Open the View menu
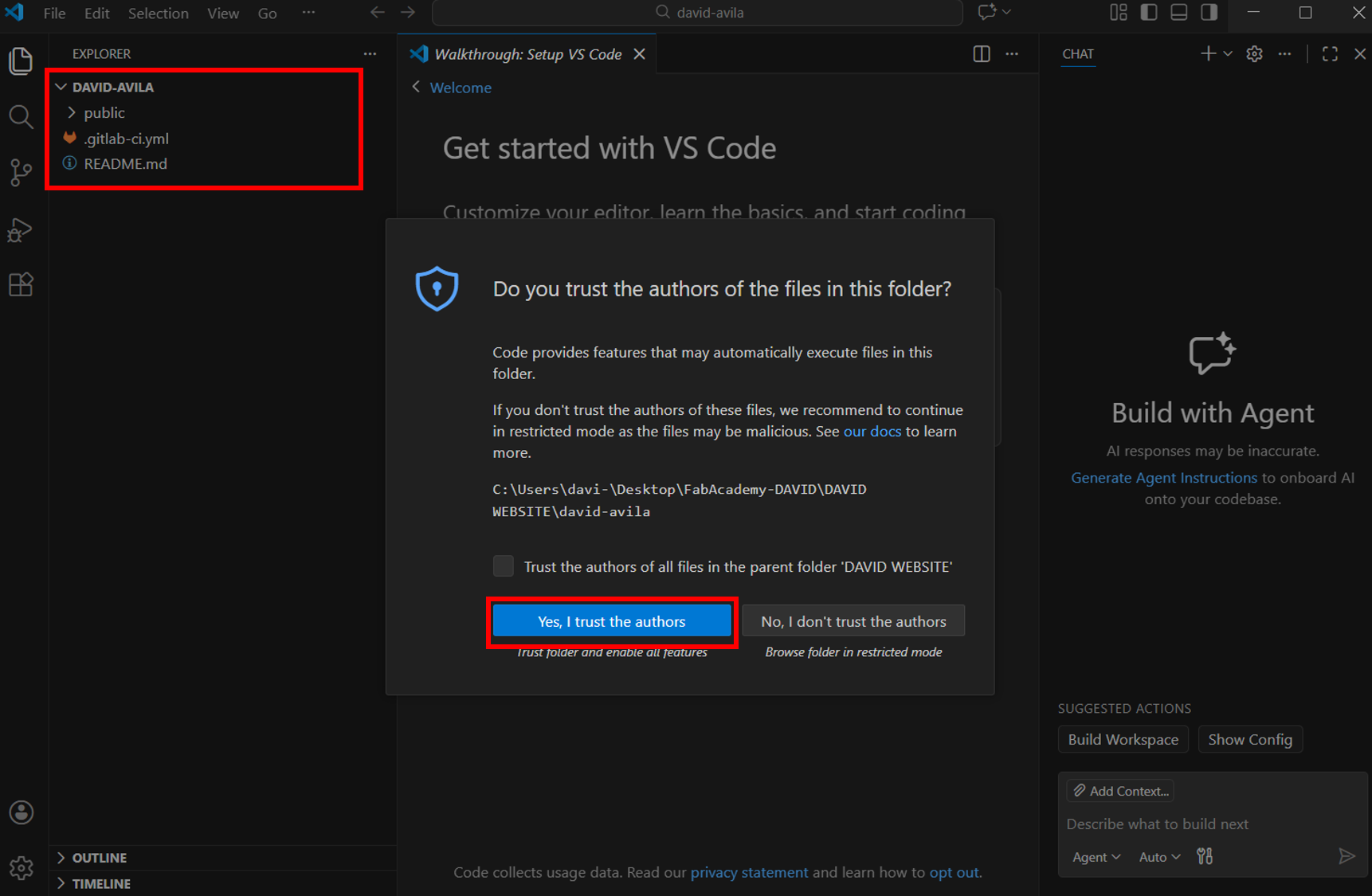1372x896 pixels. pos(223,13)
